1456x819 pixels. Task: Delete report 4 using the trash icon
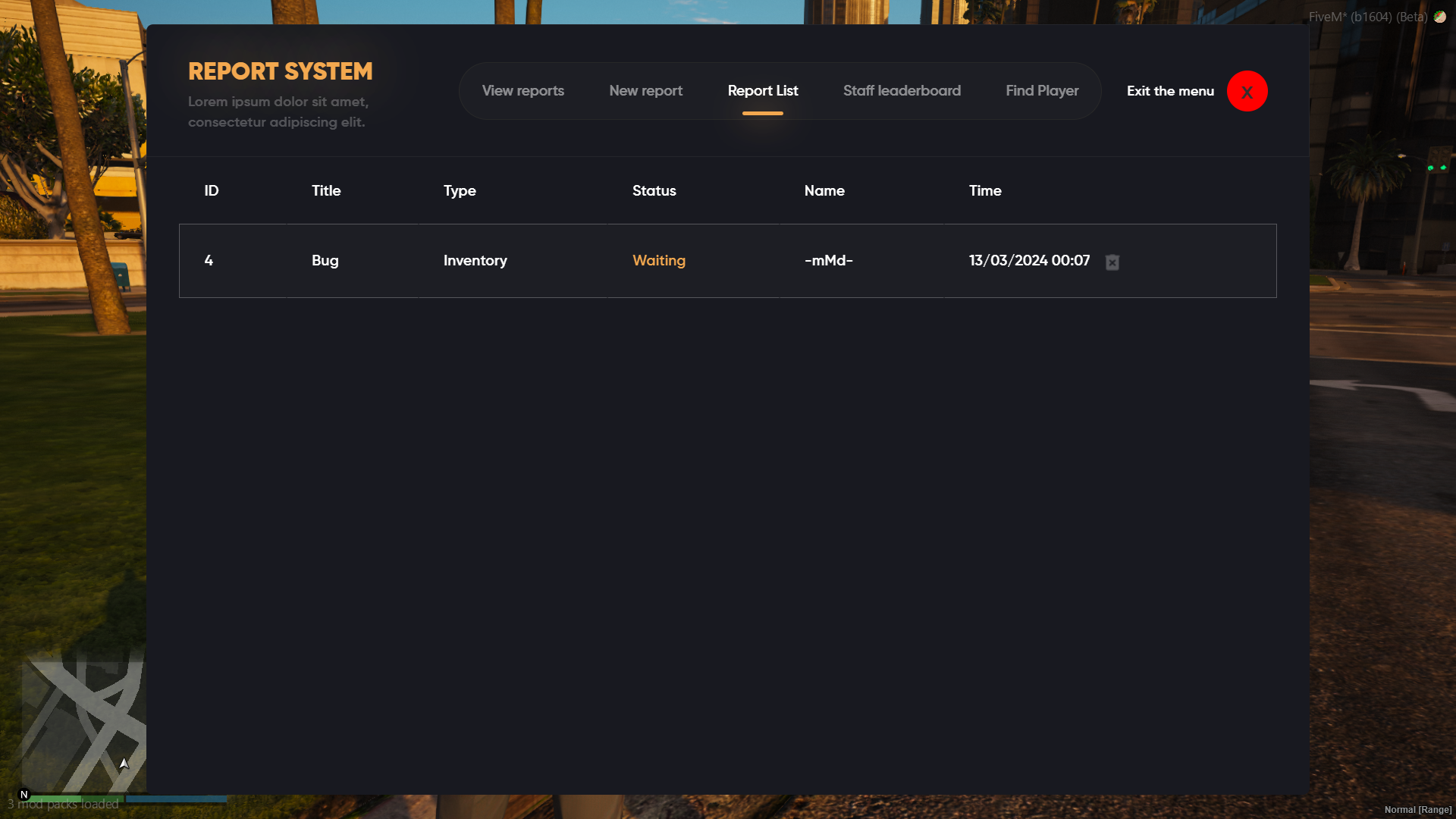[1112, 262]
